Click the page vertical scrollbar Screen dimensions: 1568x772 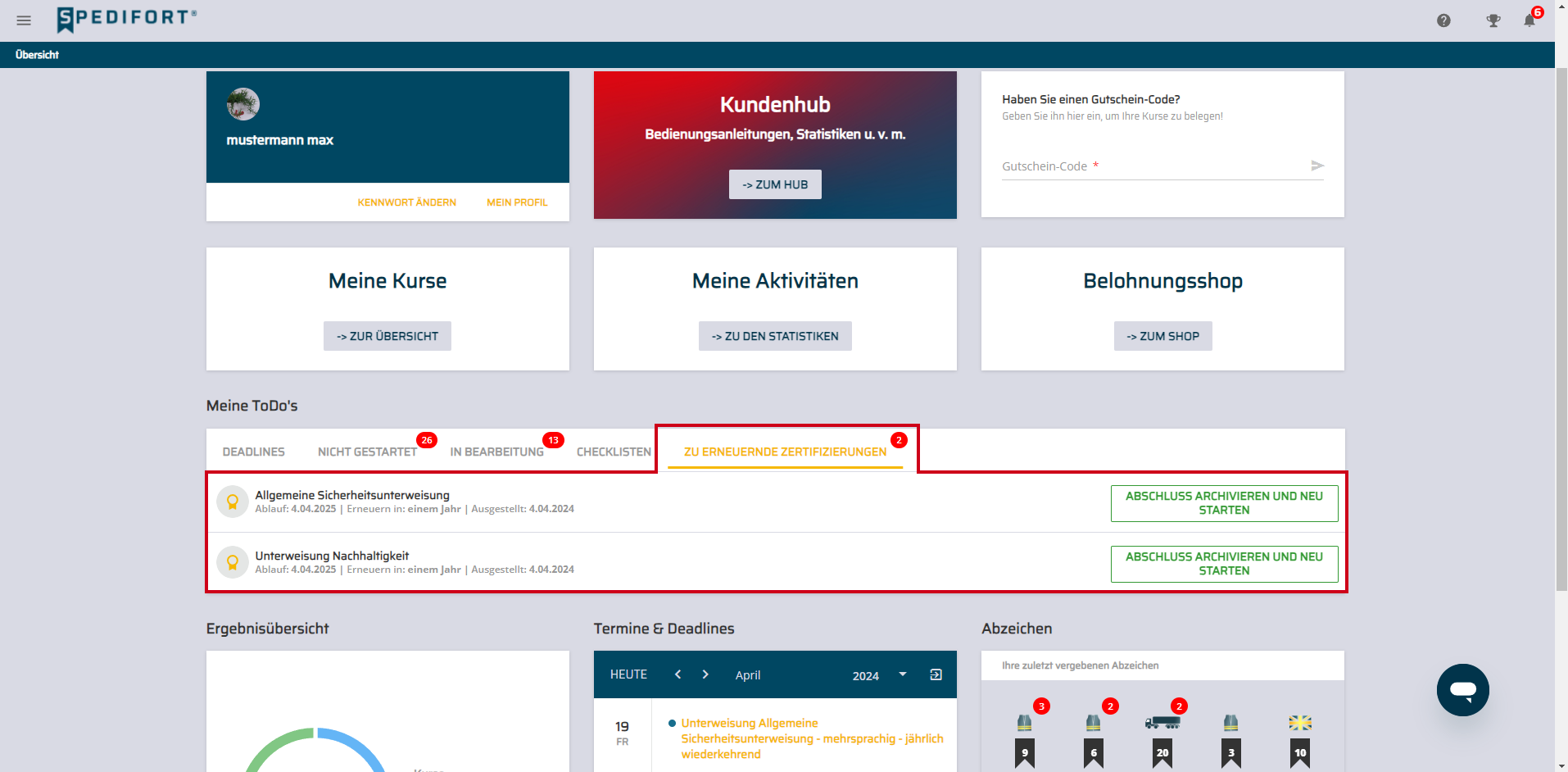pyautogui.click(x=1561, y=328)
